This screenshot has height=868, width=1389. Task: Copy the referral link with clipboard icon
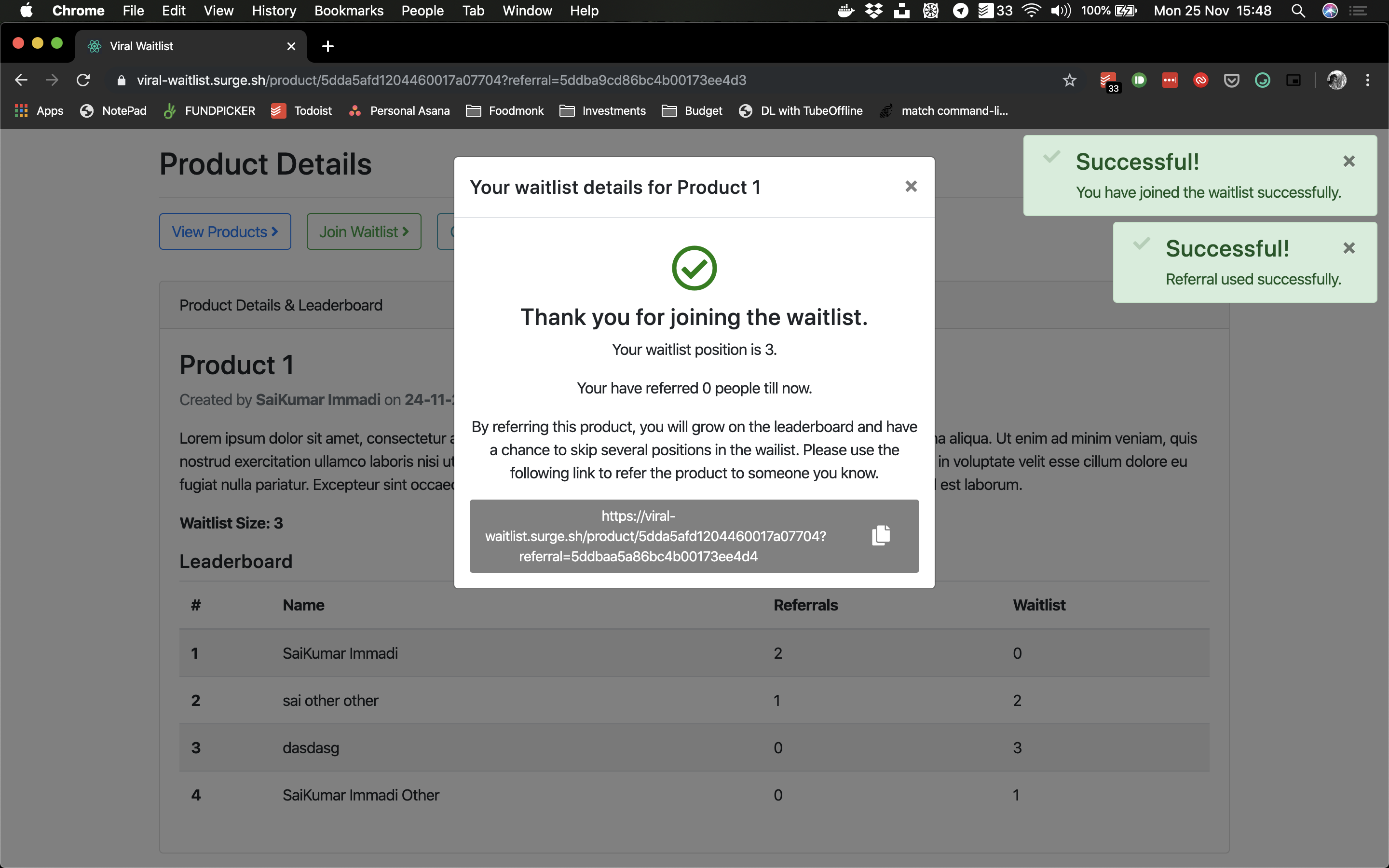(x=881, y=535)
